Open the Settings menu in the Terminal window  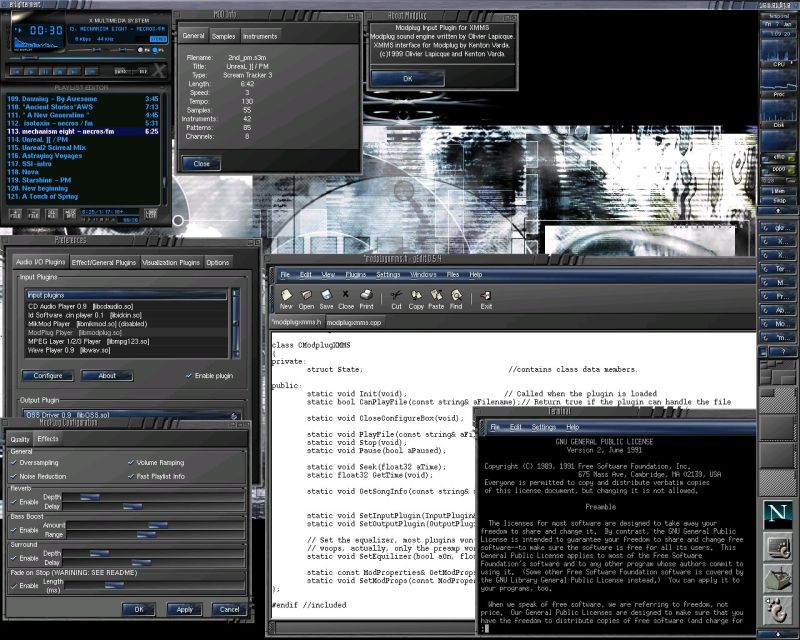[543, 427]
